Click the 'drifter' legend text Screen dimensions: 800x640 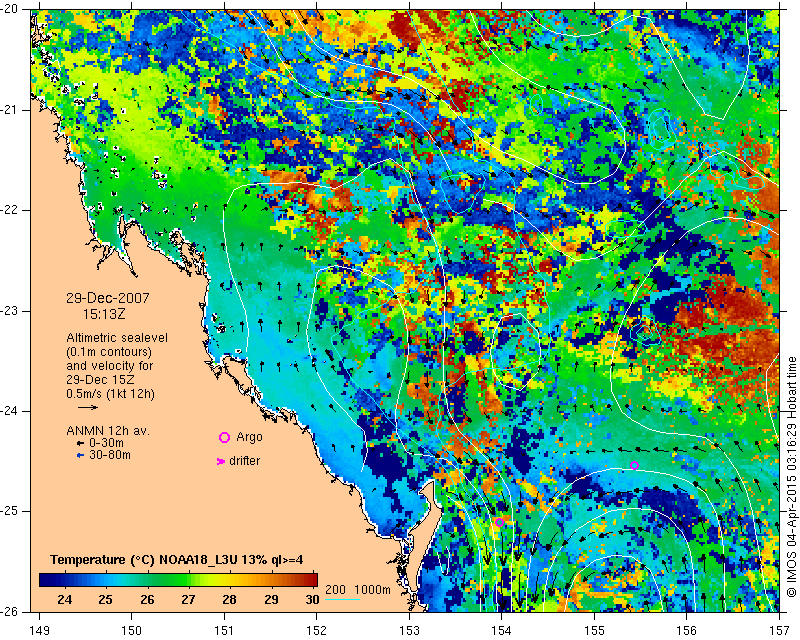[244, 461]
